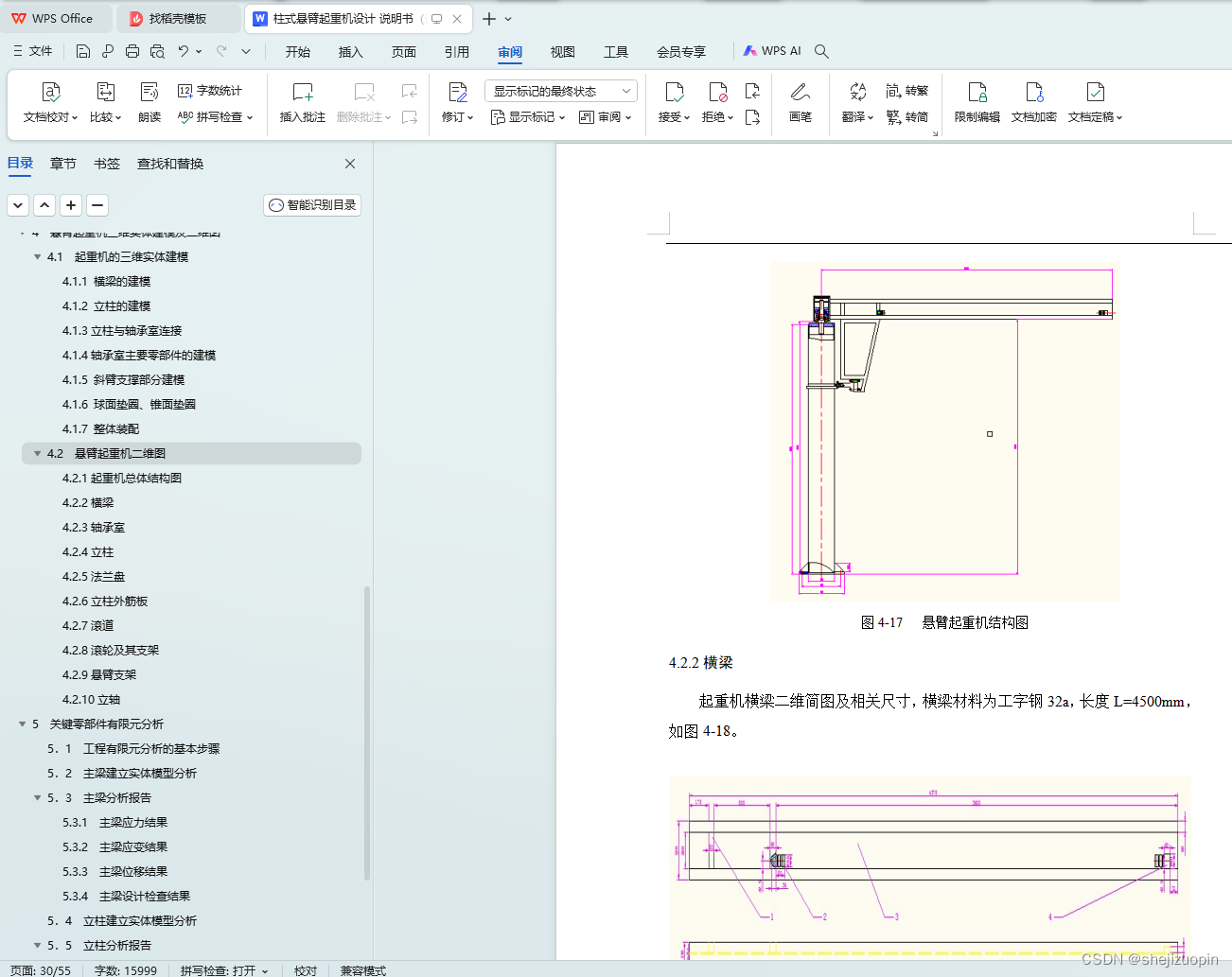Jump to 5.3.1 主梁应力结果 heading
1232x977 pixels.
(114, 823)
